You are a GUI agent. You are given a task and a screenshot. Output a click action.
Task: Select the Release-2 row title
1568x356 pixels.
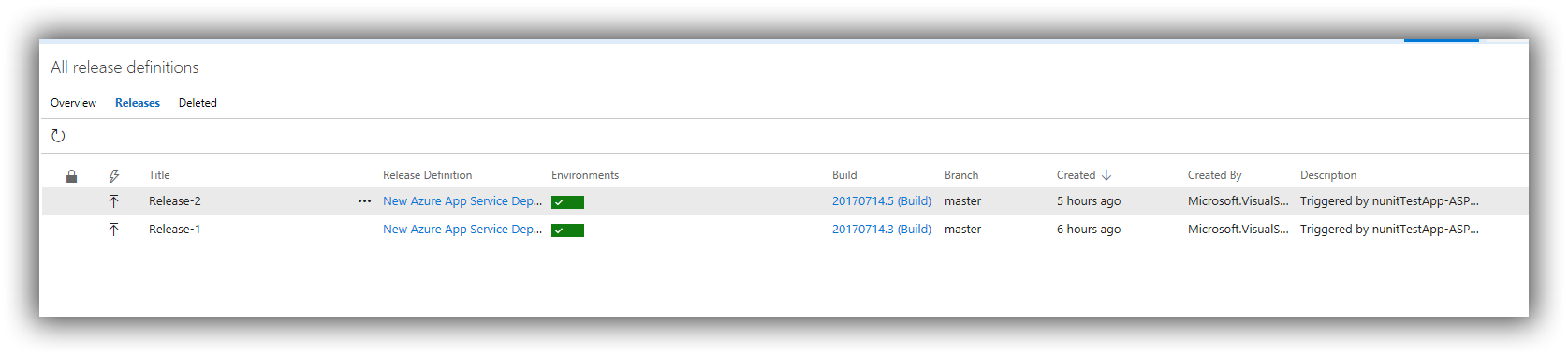pos(174,201)
